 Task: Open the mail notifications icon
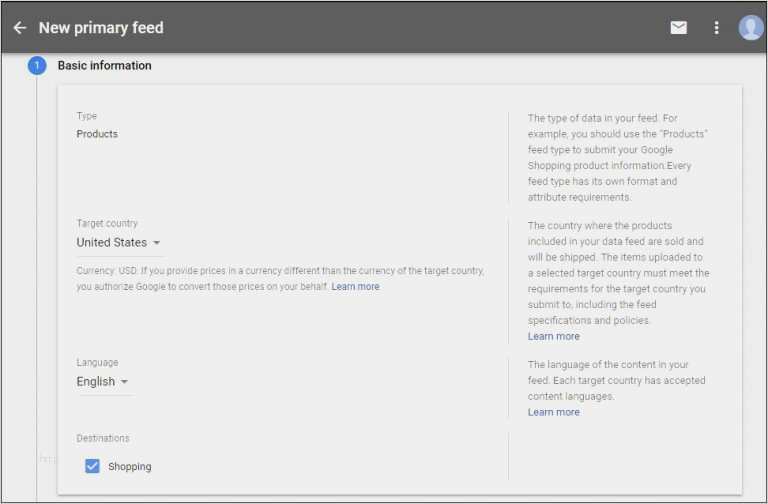click(679, 28)
